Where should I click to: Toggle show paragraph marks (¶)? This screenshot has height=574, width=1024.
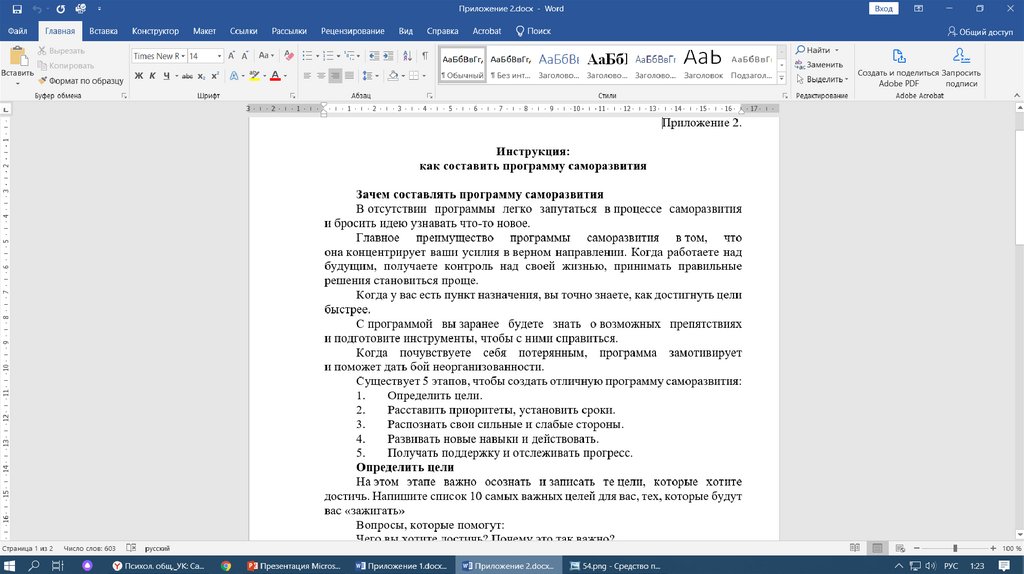(x=425, y=56)
